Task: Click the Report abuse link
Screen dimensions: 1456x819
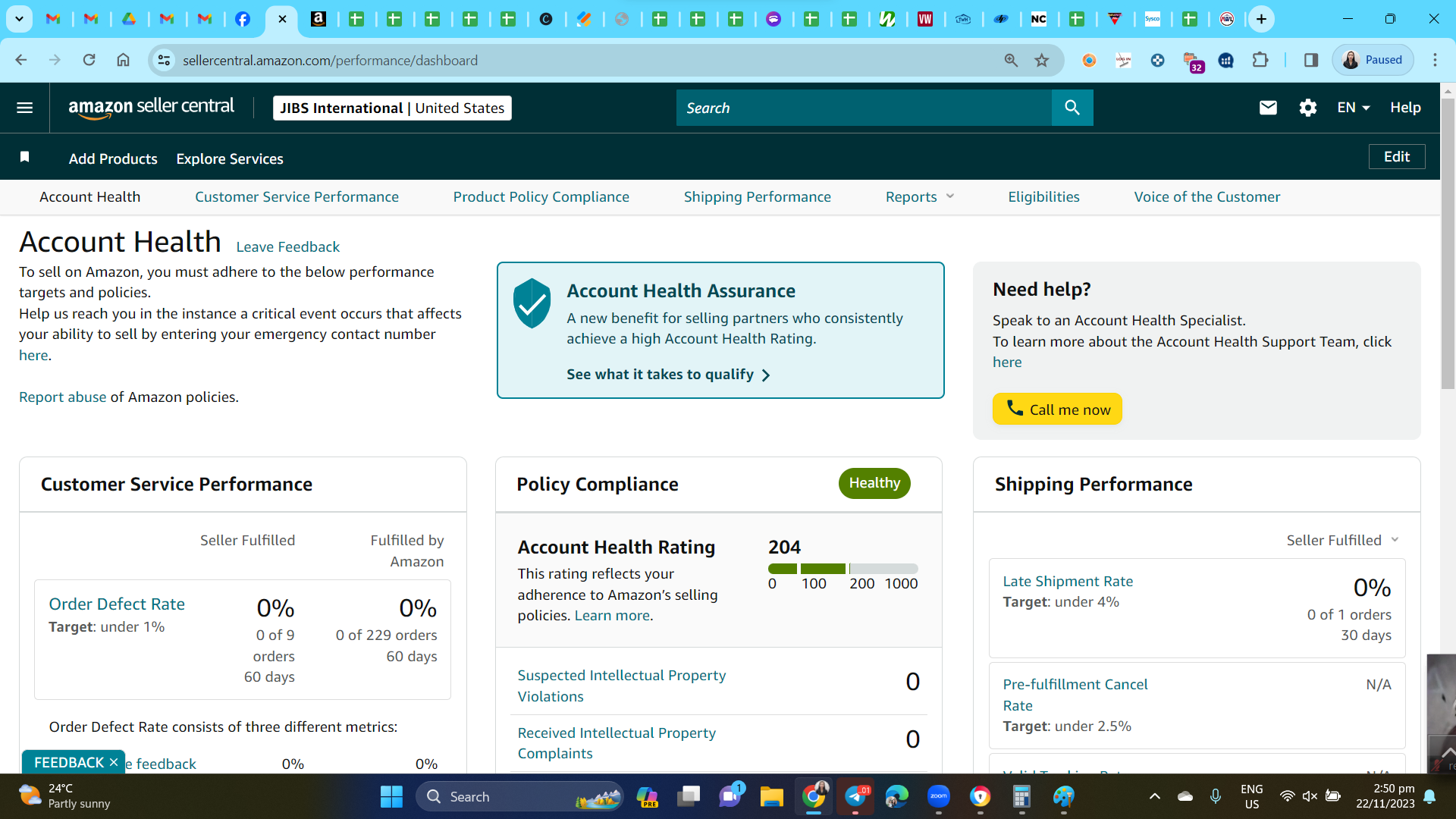Action: (62, 397)
